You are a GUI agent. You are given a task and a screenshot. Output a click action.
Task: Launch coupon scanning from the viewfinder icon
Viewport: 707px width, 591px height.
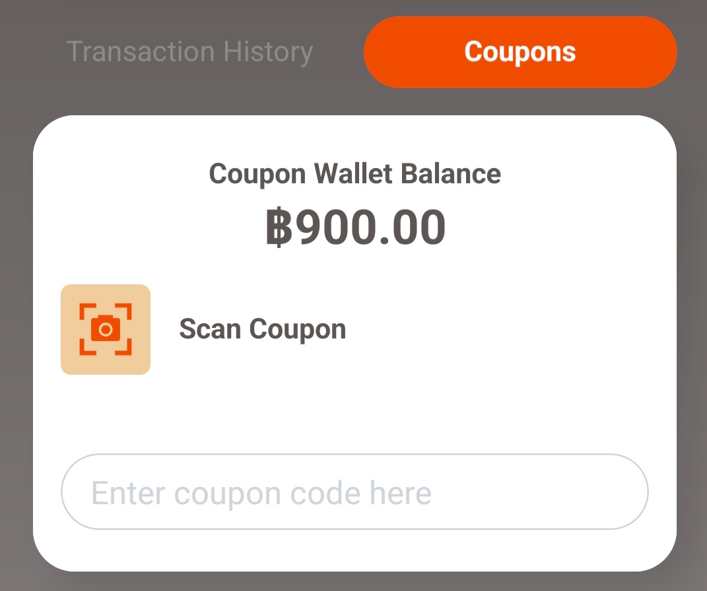(x=106, y=329)
